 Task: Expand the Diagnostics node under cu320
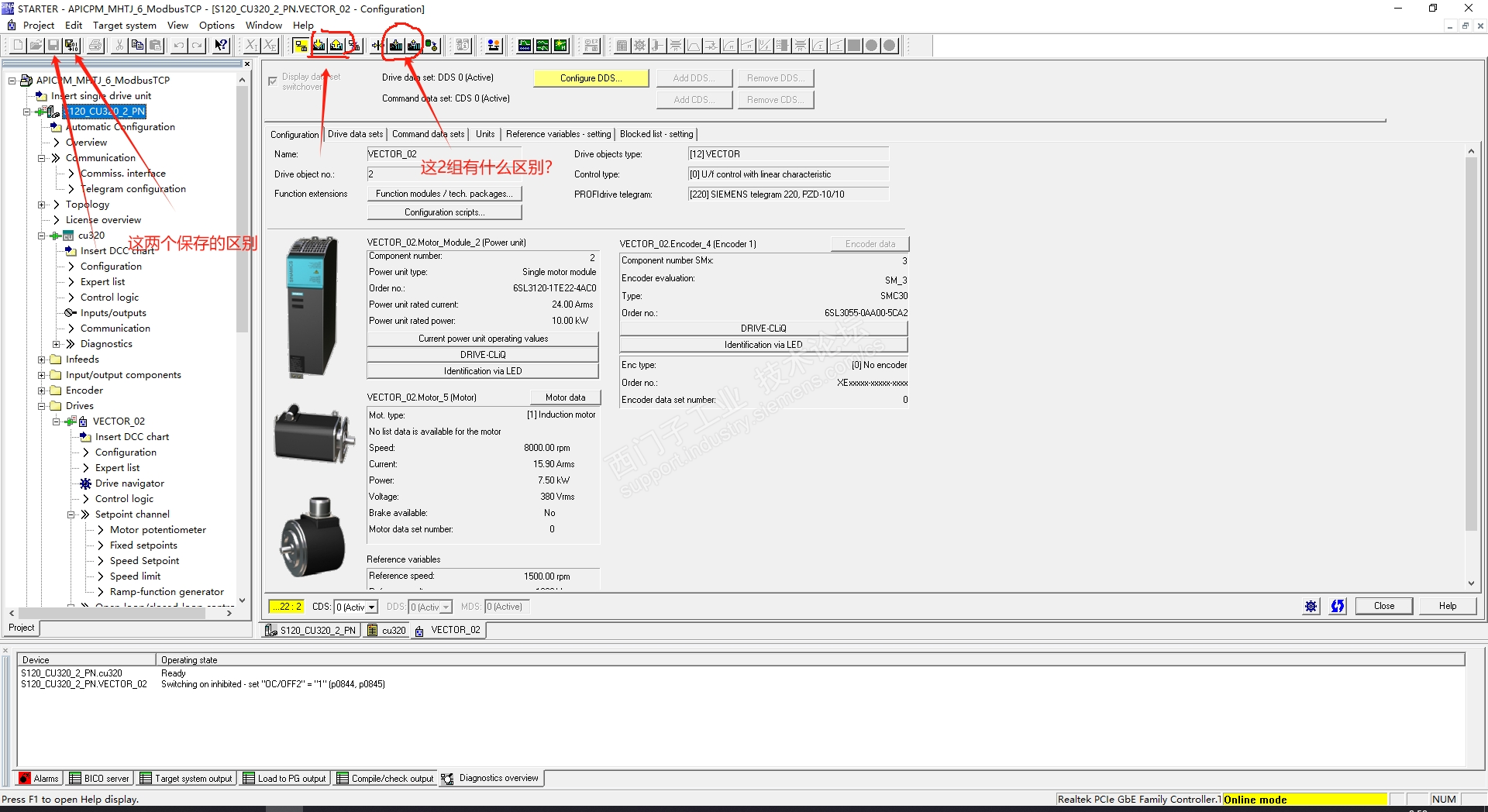point(57,344)
